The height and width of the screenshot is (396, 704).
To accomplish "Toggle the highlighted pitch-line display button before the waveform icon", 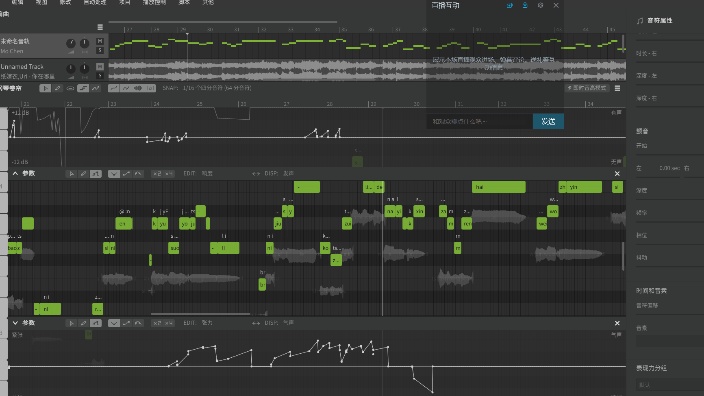I will coord(114,88).
